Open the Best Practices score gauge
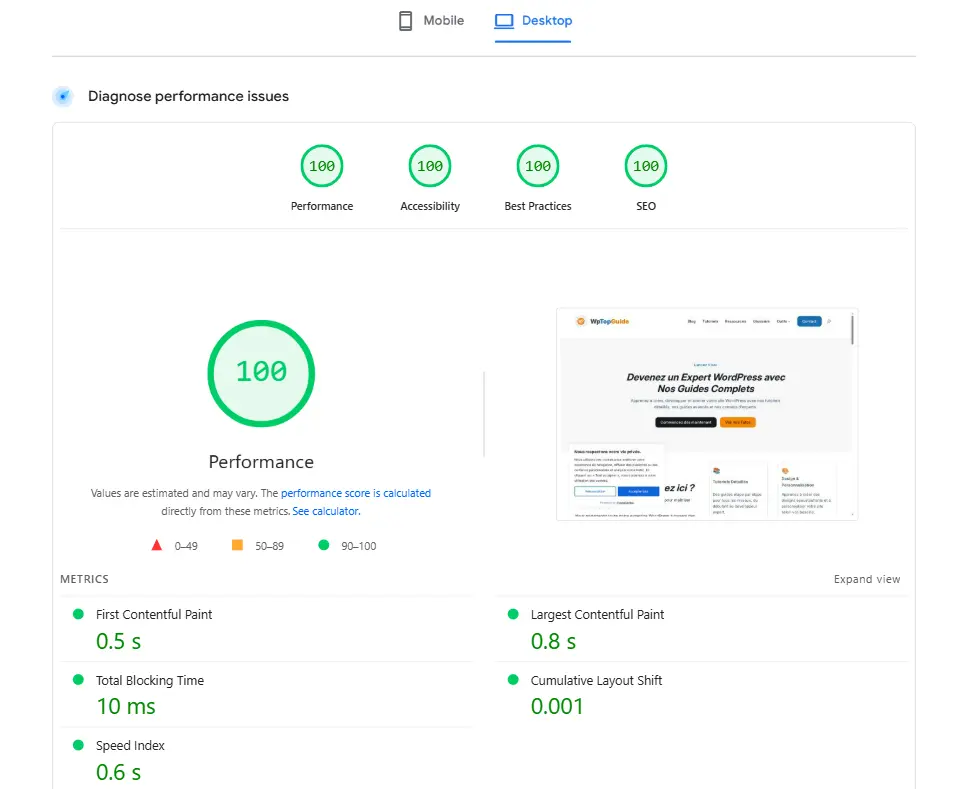The width and height of the screenshot is (960, 789). [x=538, y=166]
